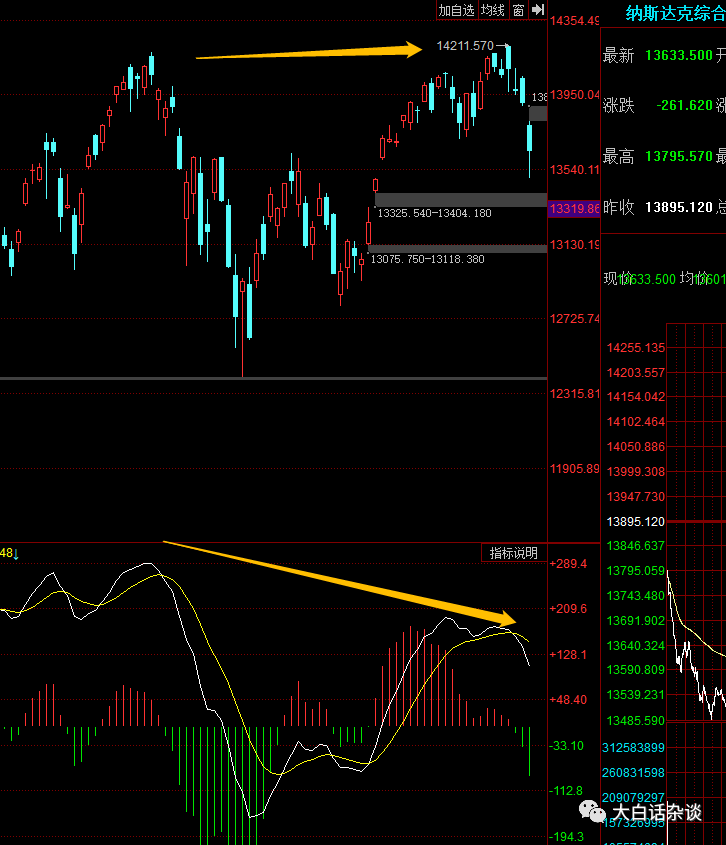The image size is (726, 845).
Task: Click the 12725.74 price axis value
Action: pos(575,318)
